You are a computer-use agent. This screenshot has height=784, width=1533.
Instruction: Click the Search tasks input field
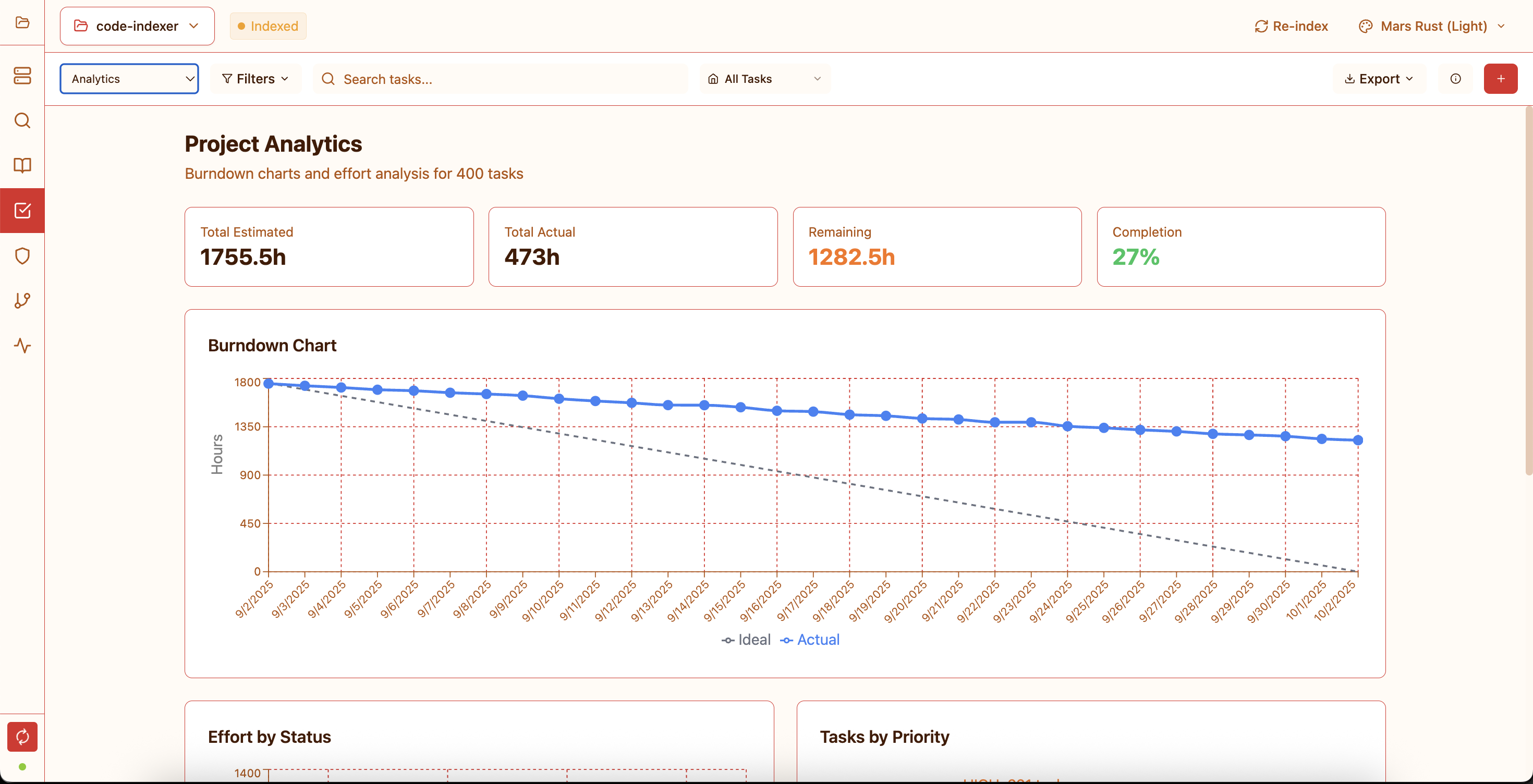point(500,79)
